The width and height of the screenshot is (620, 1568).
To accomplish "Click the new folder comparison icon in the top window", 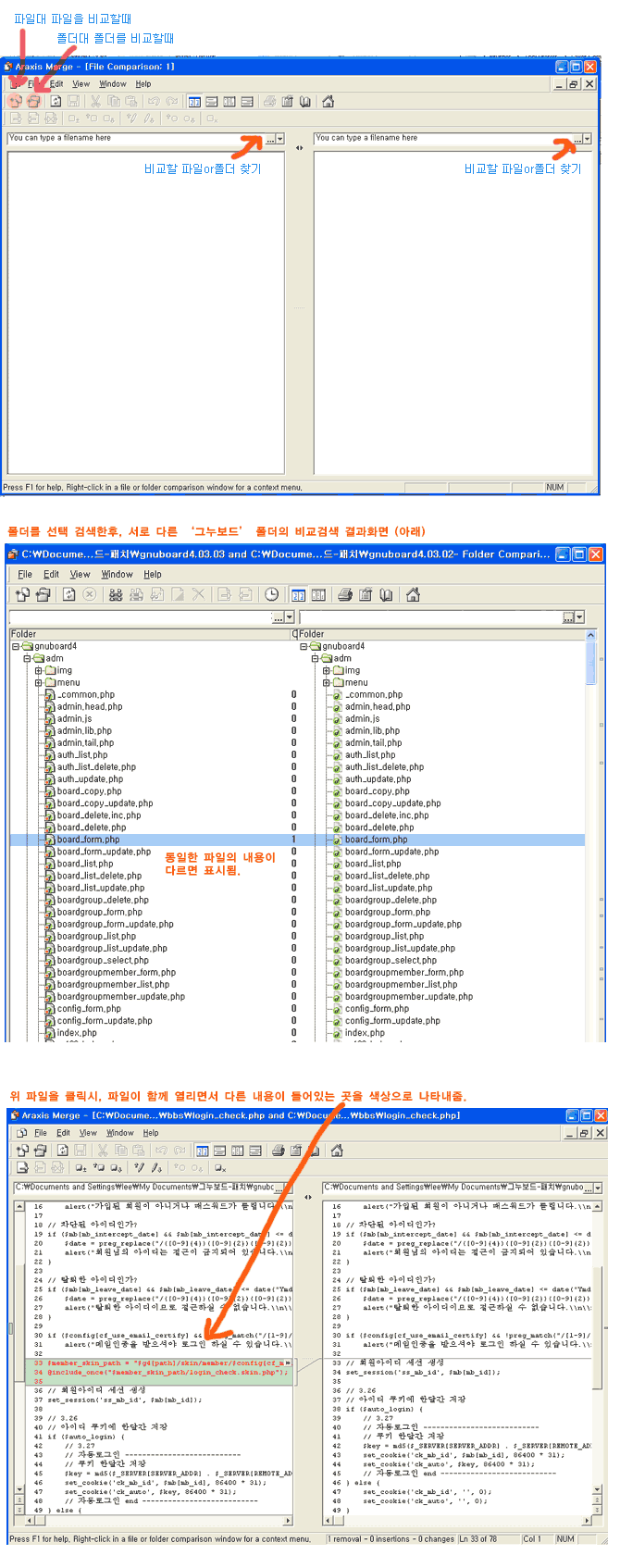I will pyautogui.click(x=34, y=101).
